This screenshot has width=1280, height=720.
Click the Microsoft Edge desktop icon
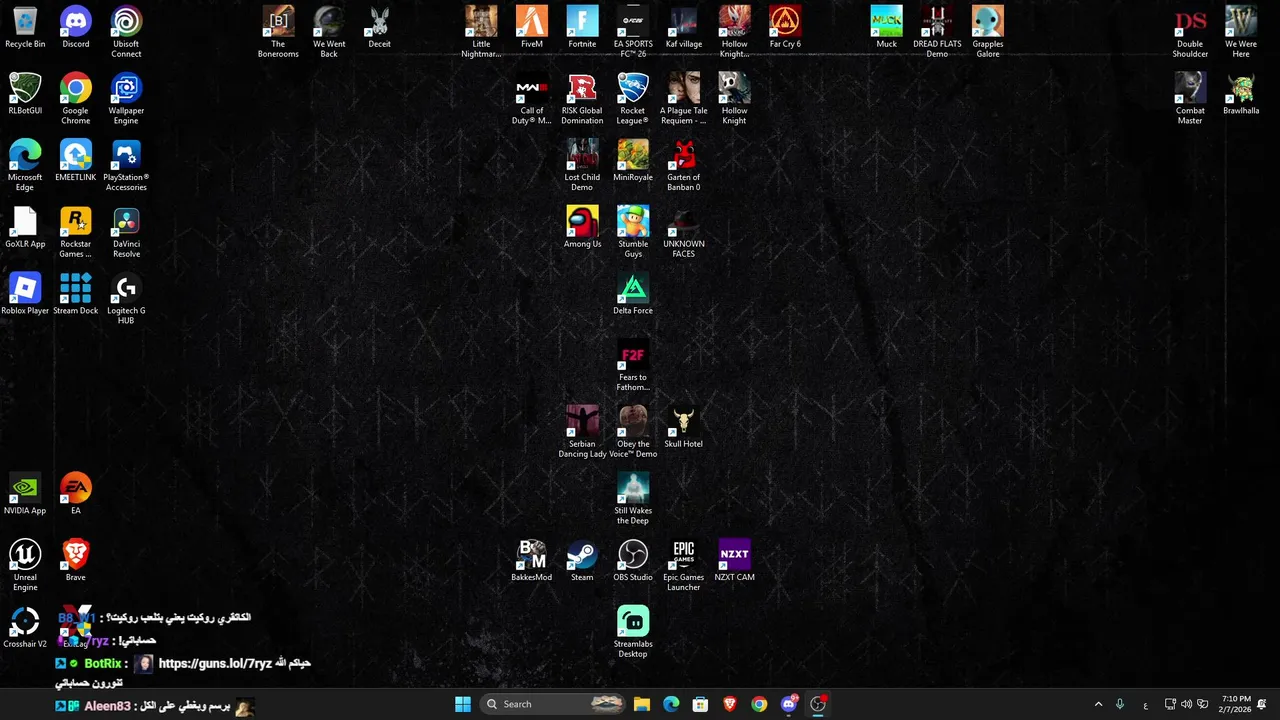point(25,165)
